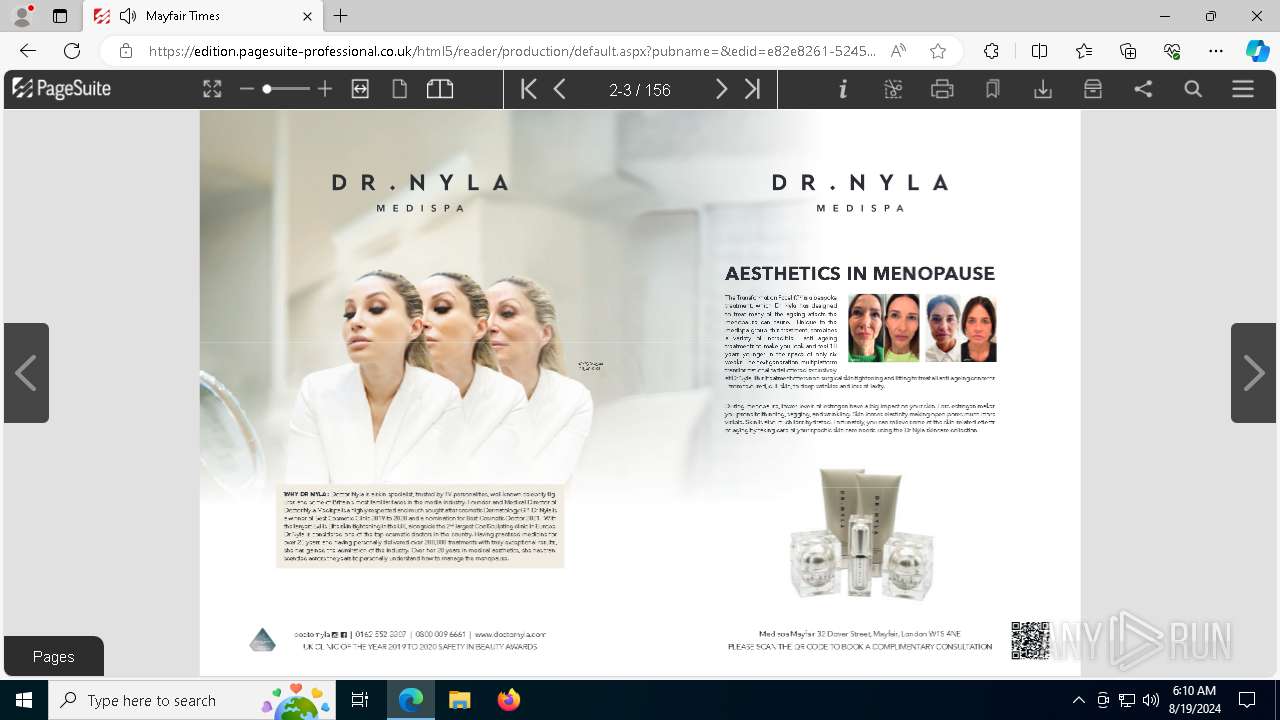Open the notification center
This screenshot has width=1280, height=720.
point(1247,700)
